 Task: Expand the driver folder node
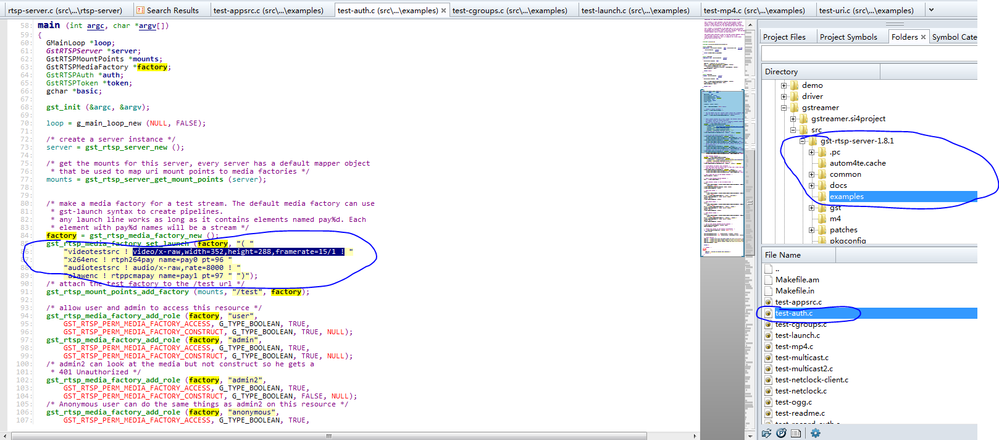(784, 97)
